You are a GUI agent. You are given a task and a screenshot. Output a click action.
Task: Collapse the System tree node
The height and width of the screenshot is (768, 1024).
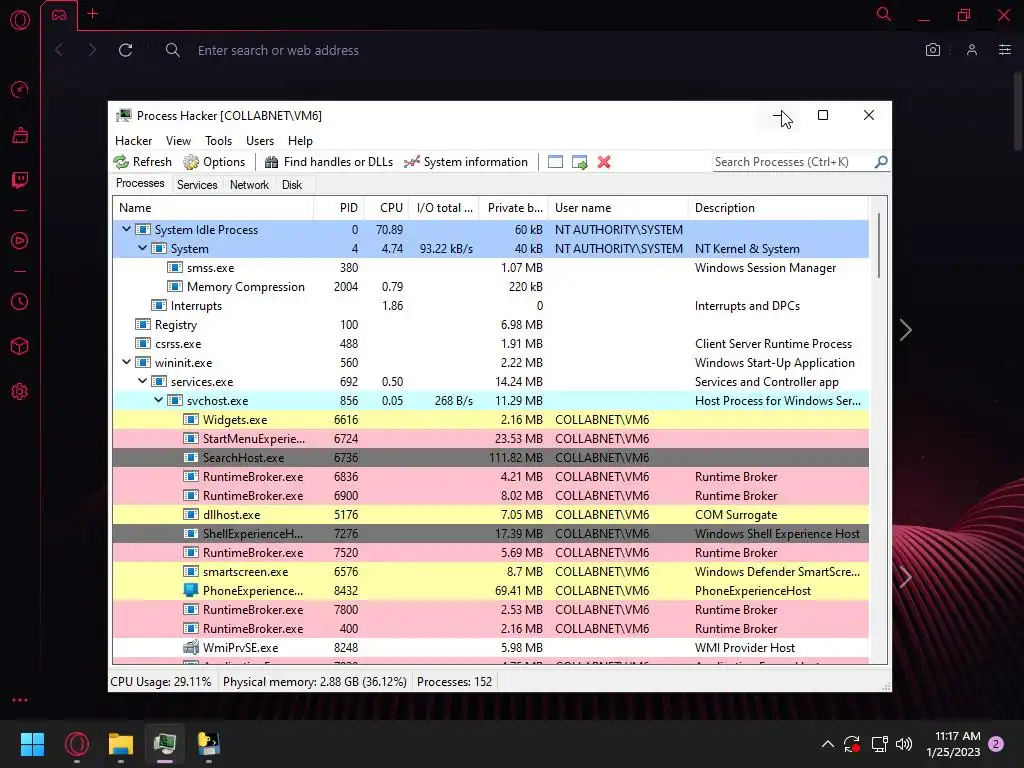click(x=142, y=248)
